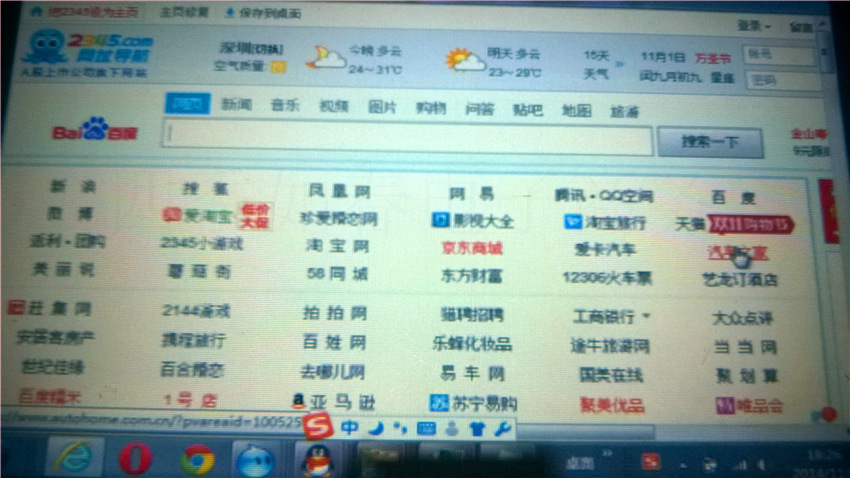Open QQ penguin icon on taskbar

318,461
